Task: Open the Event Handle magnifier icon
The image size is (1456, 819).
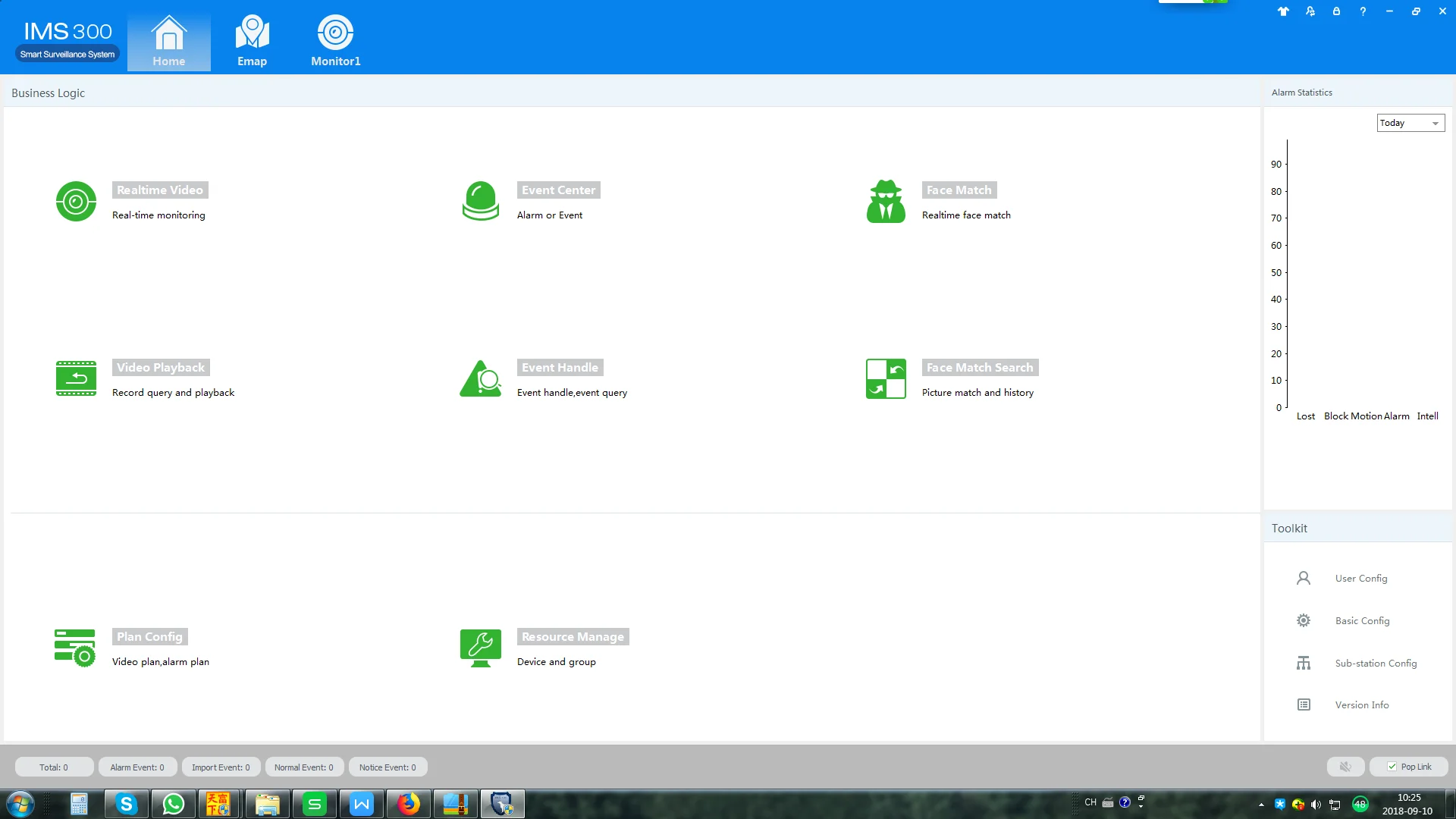Action: (481, 378)
